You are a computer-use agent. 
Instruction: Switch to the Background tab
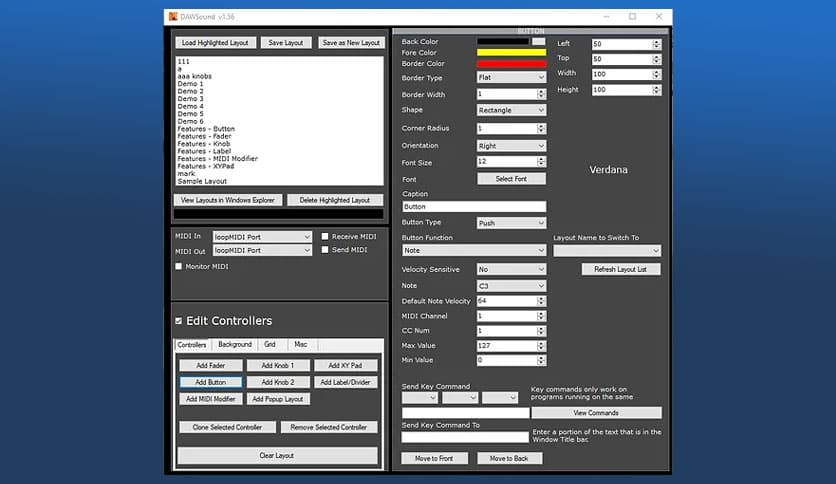pyautogui.click(x=235, y=344)
